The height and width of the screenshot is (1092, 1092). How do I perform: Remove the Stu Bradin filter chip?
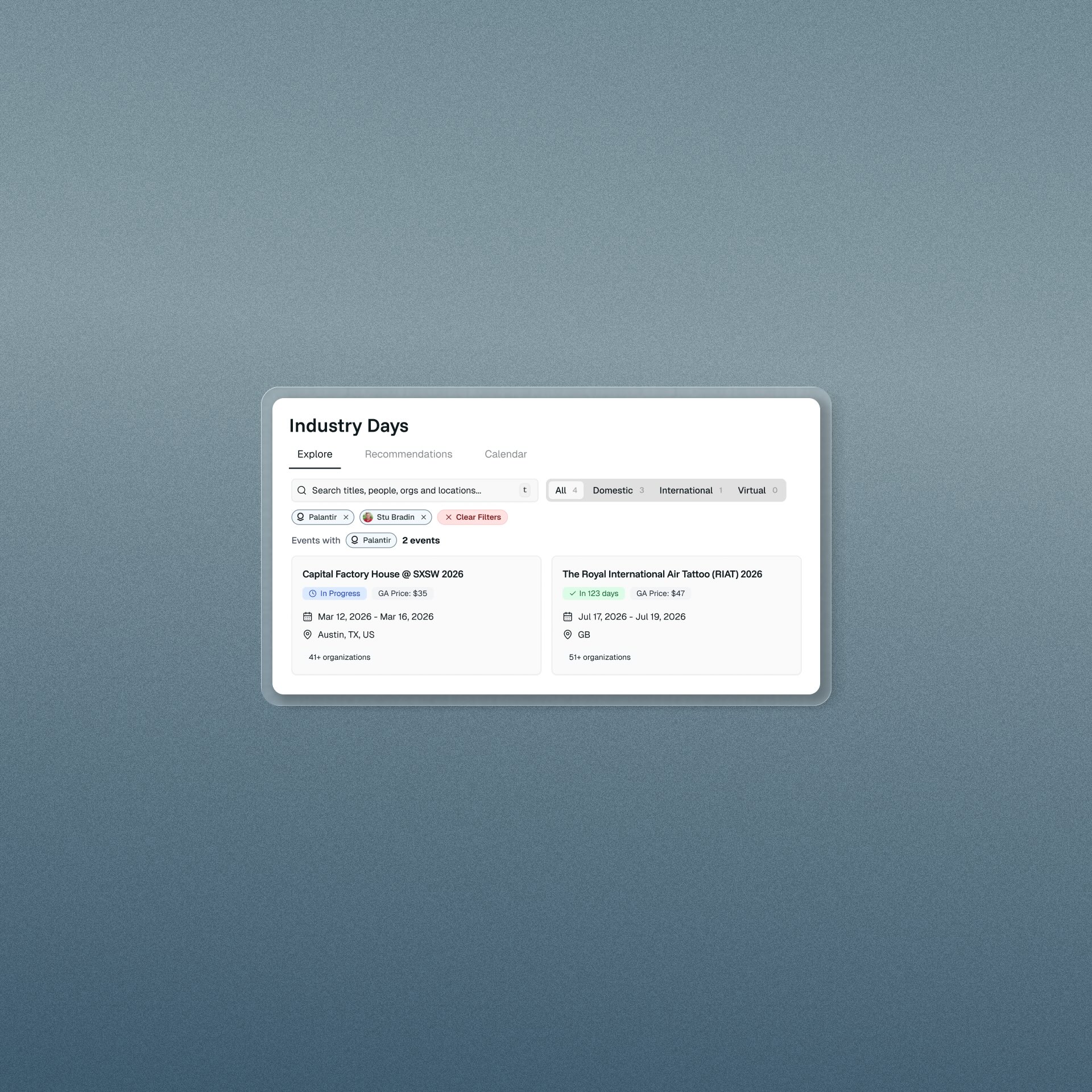click(x=423, y=517)
